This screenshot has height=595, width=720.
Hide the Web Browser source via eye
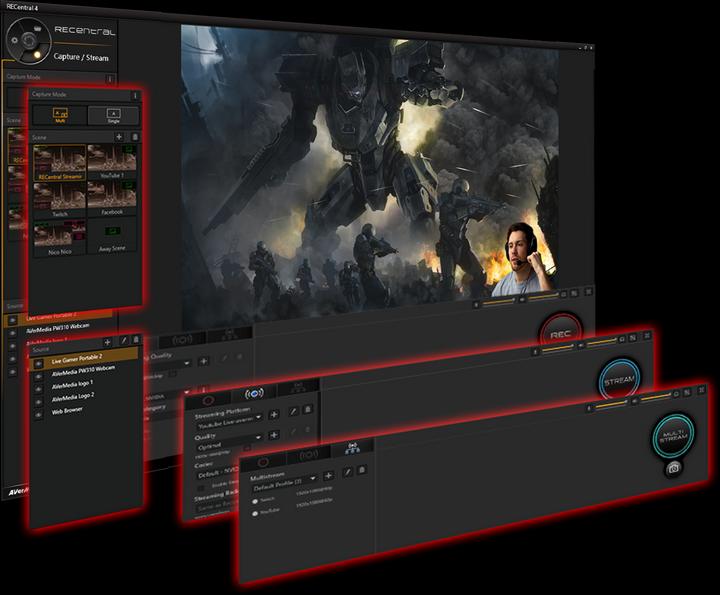click(x=39, y=414)
